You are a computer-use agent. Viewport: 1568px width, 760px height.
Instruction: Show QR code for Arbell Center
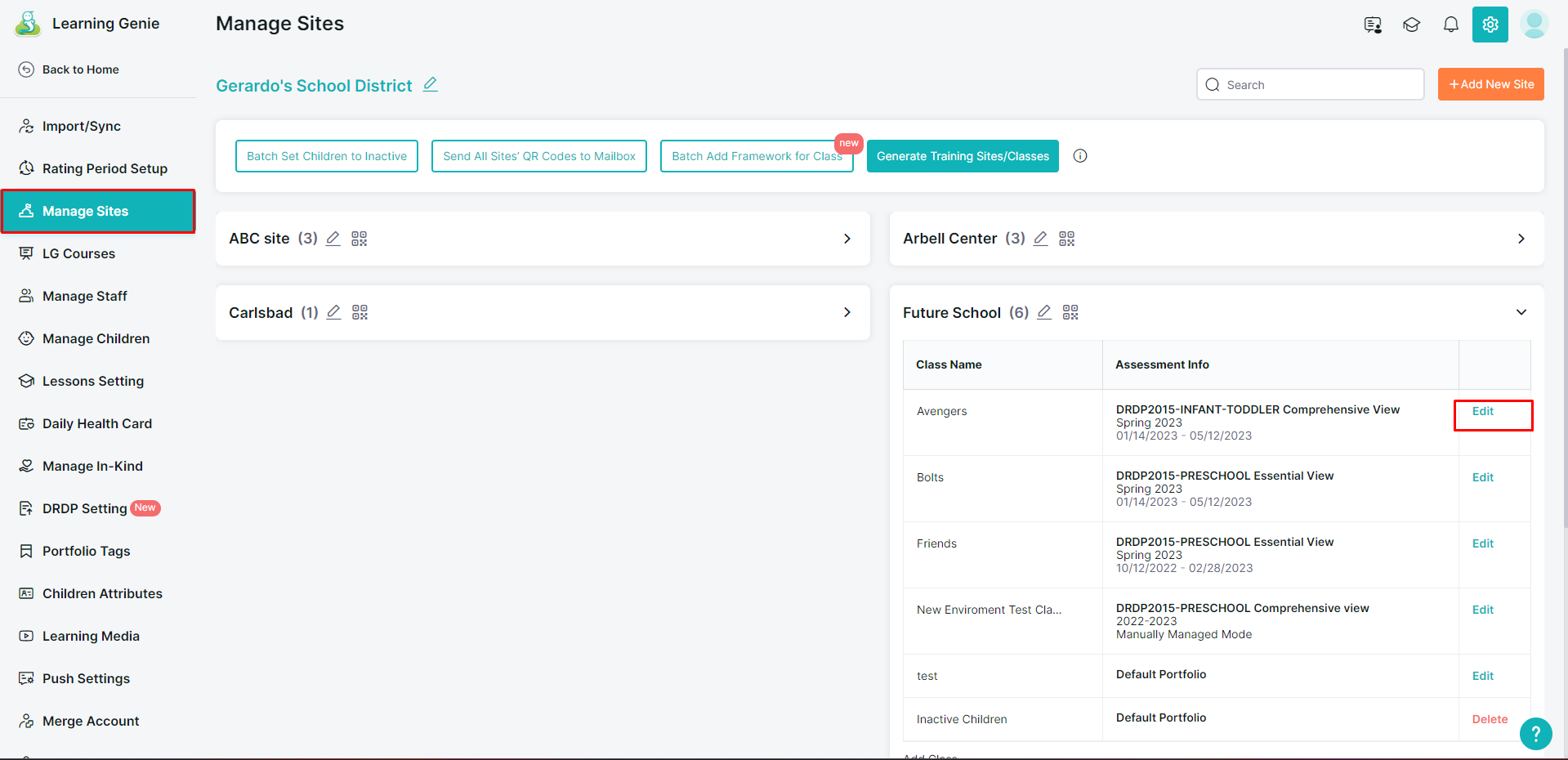[x=1067, y=239]
